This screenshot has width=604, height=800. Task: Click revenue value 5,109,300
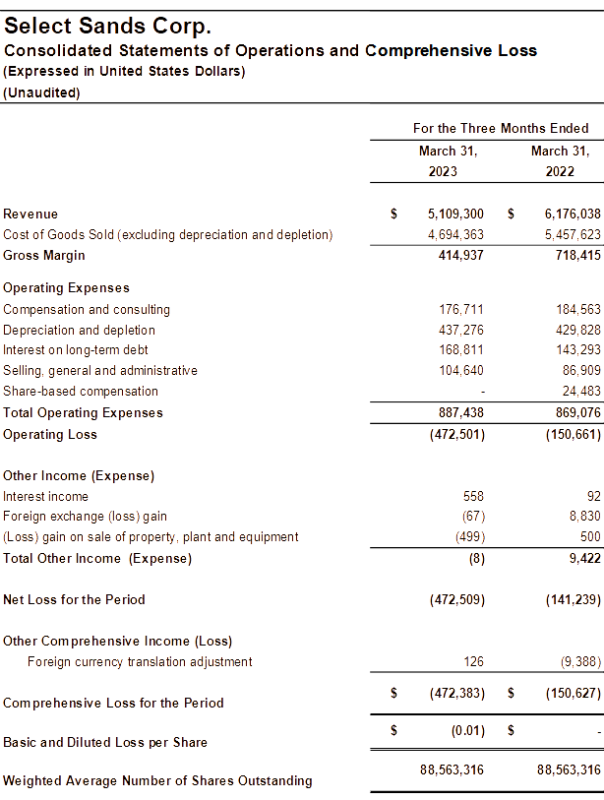tap(456, 214)
